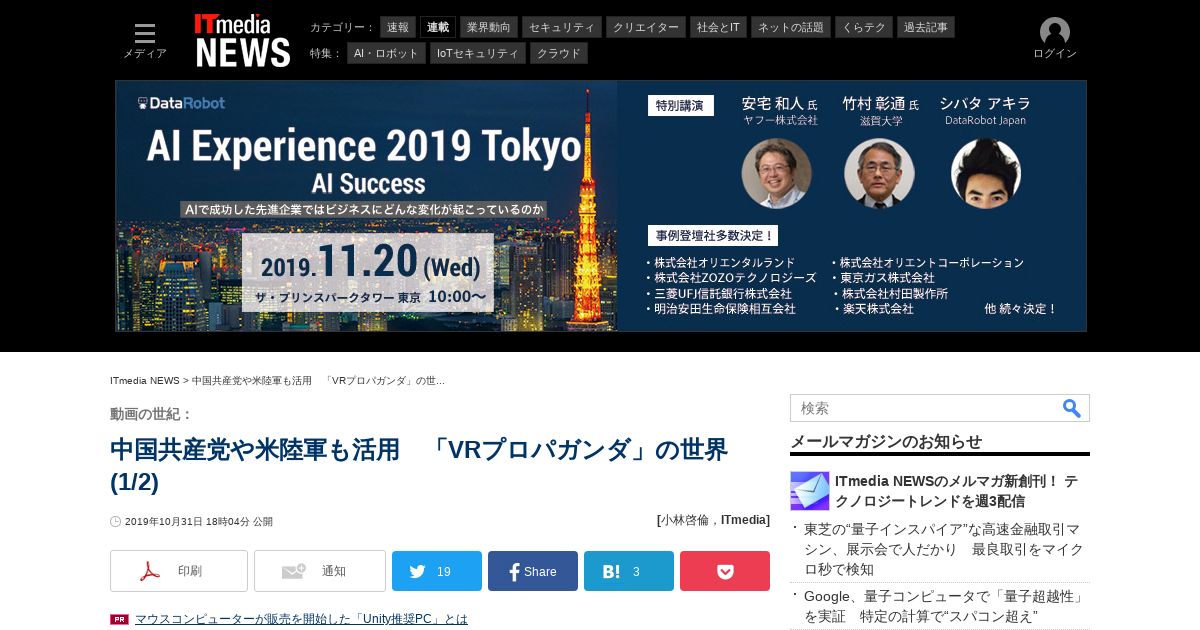Viewport: 1200px width, 630px height.
Task: Open the ネットの話題 category
Action: (791, 27)
